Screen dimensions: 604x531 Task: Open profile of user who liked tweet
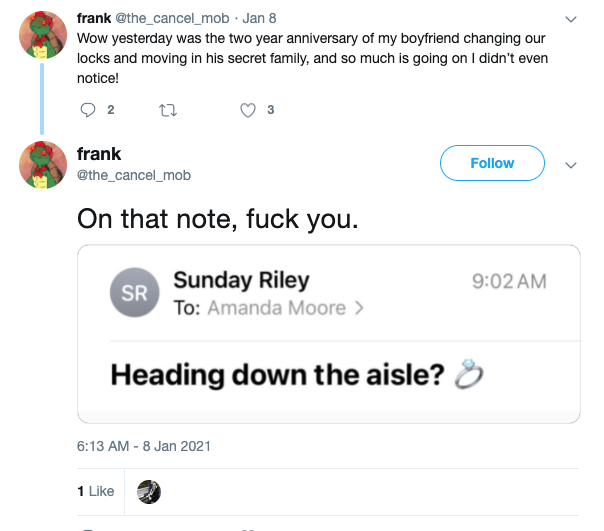[x=149, y=491]
